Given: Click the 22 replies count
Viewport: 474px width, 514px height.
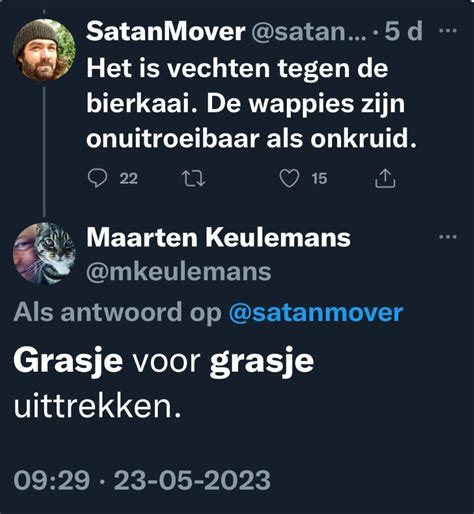Looking at the screenshot, I should coord(129,179).
